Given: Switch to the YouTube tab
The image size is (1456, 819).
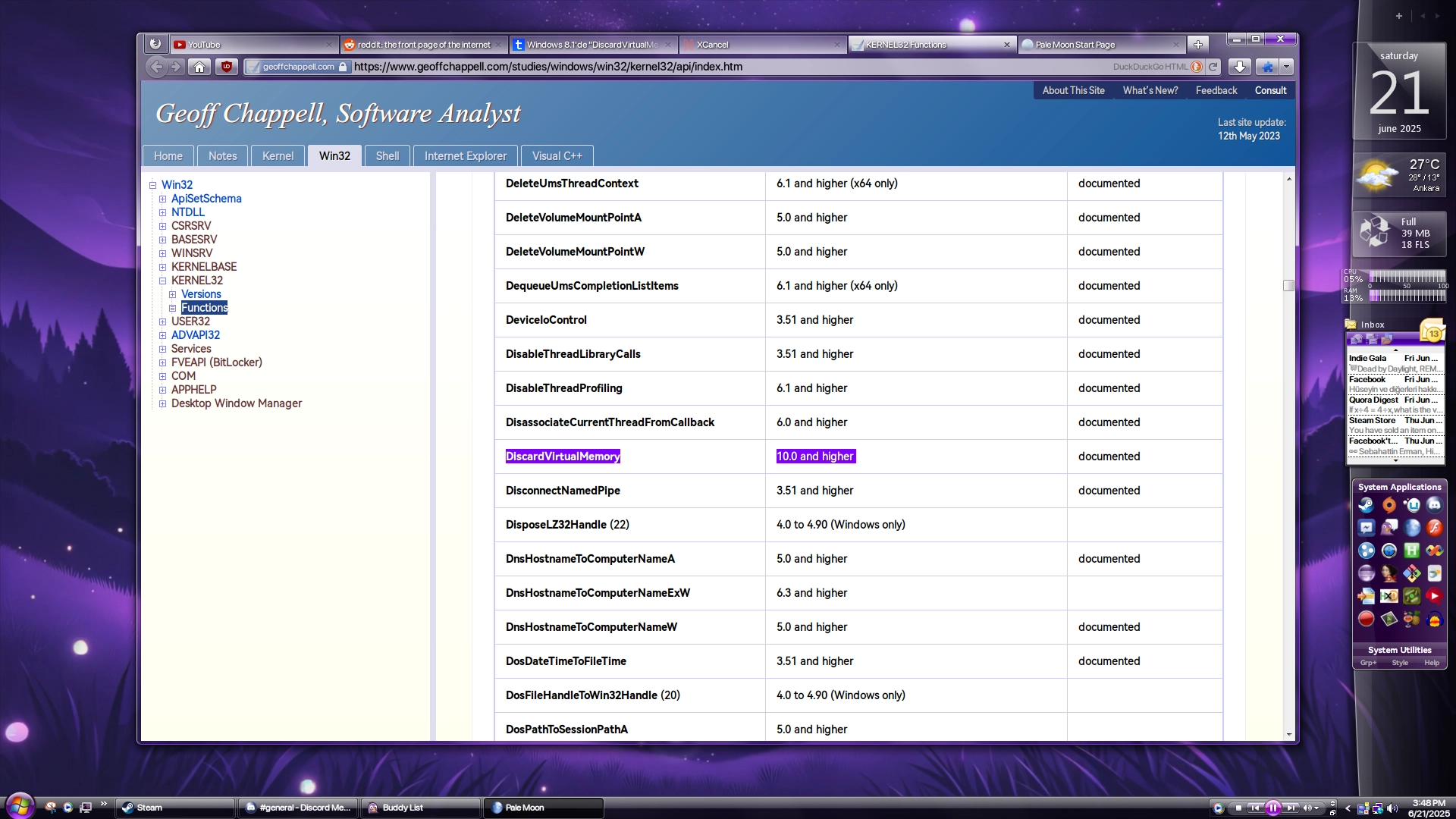Looking at the screenshot, I should click(254, 45).
